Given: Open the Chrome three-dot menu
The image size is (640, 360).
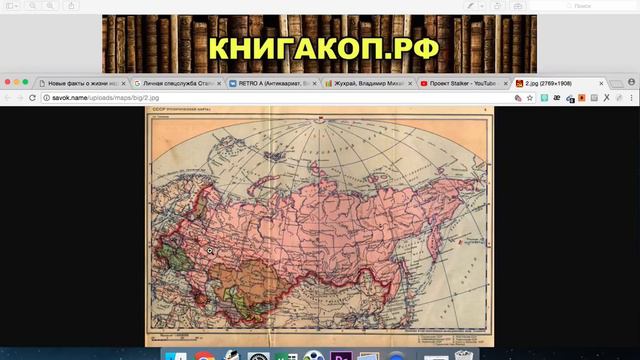Looking at the screenshot, I should coord(631,98).
